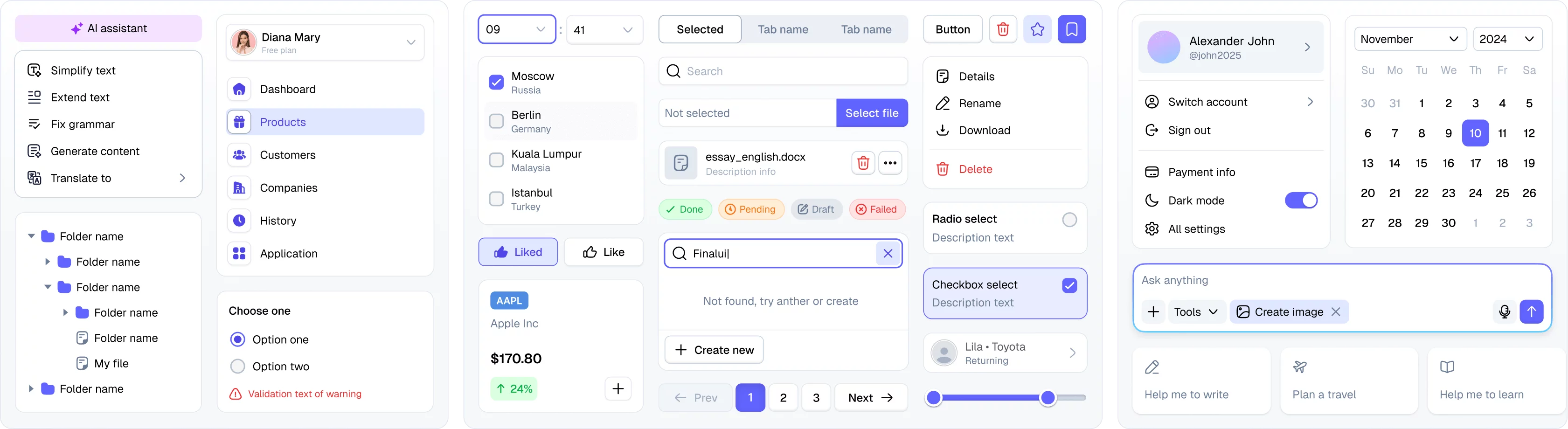
Task: Click the Download icon for the file
Action: coord(942,130)
